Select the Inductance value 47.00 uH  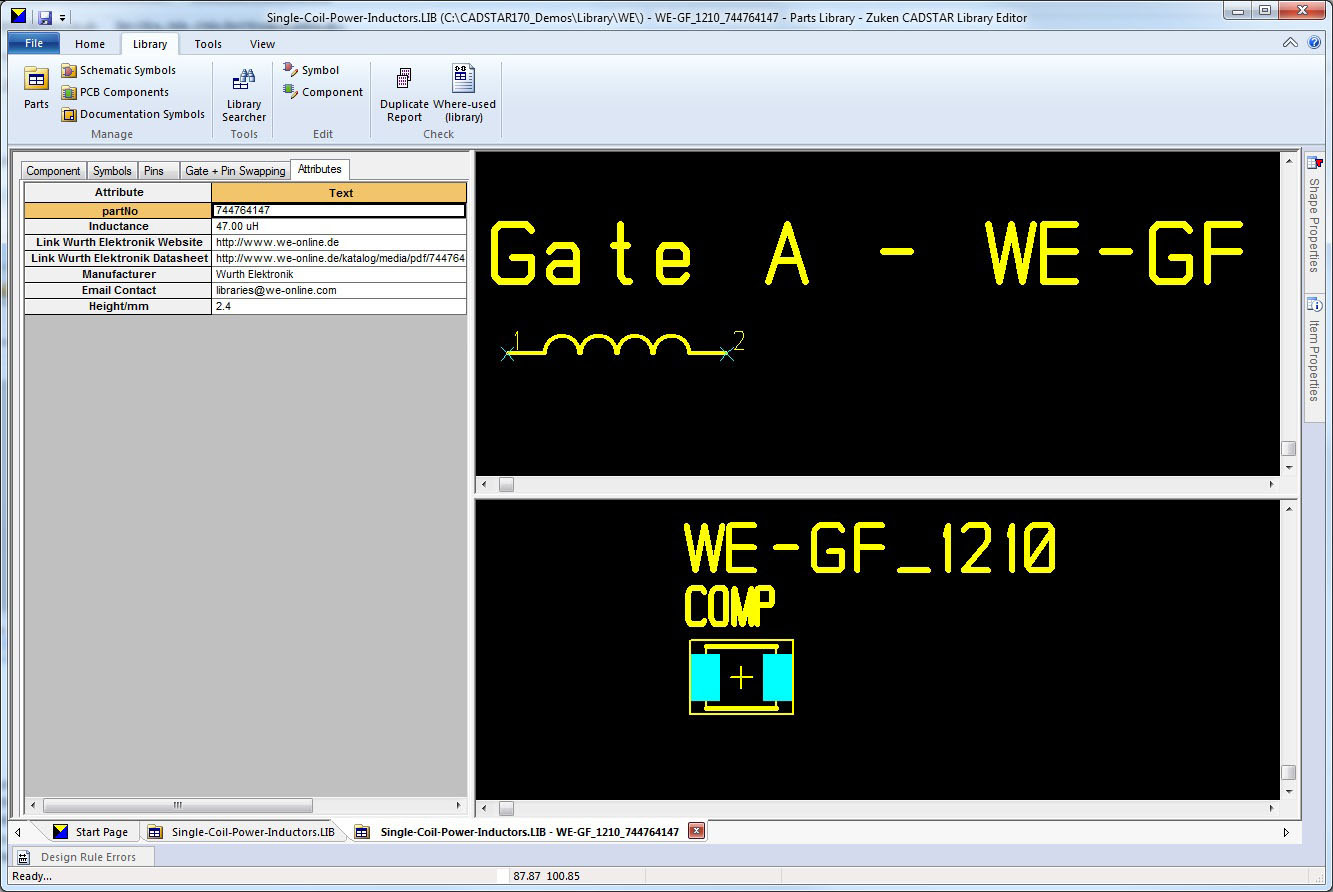[340, 227]
